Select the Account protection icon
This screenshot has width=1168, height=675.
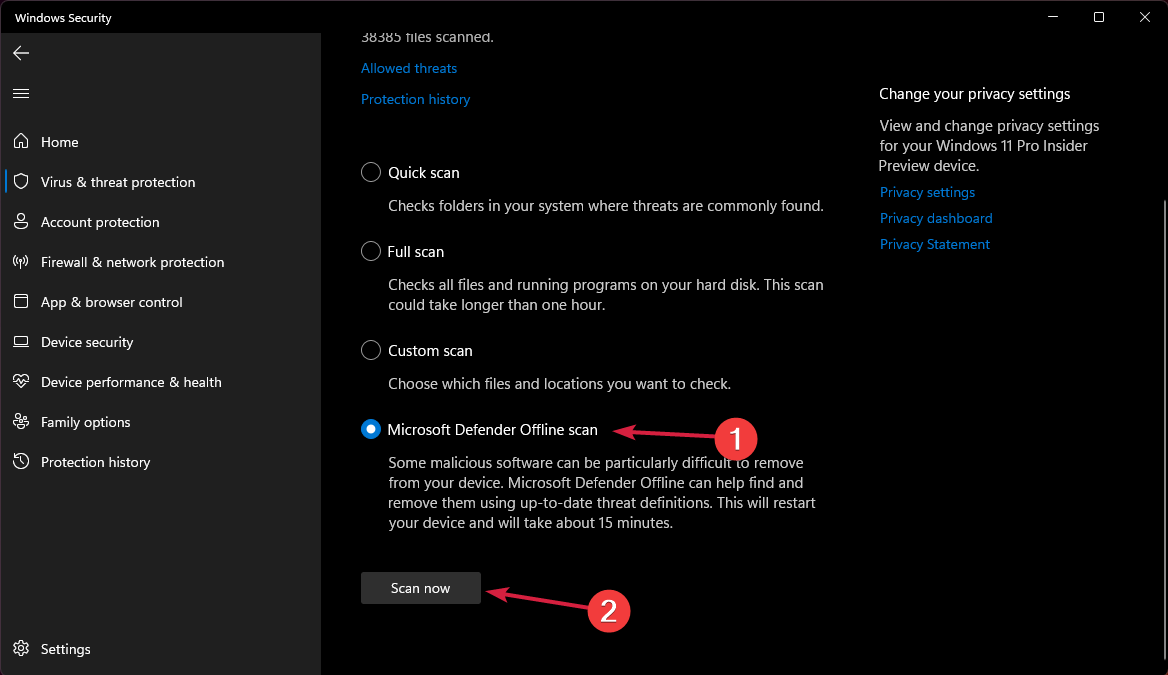click(21, 222)
